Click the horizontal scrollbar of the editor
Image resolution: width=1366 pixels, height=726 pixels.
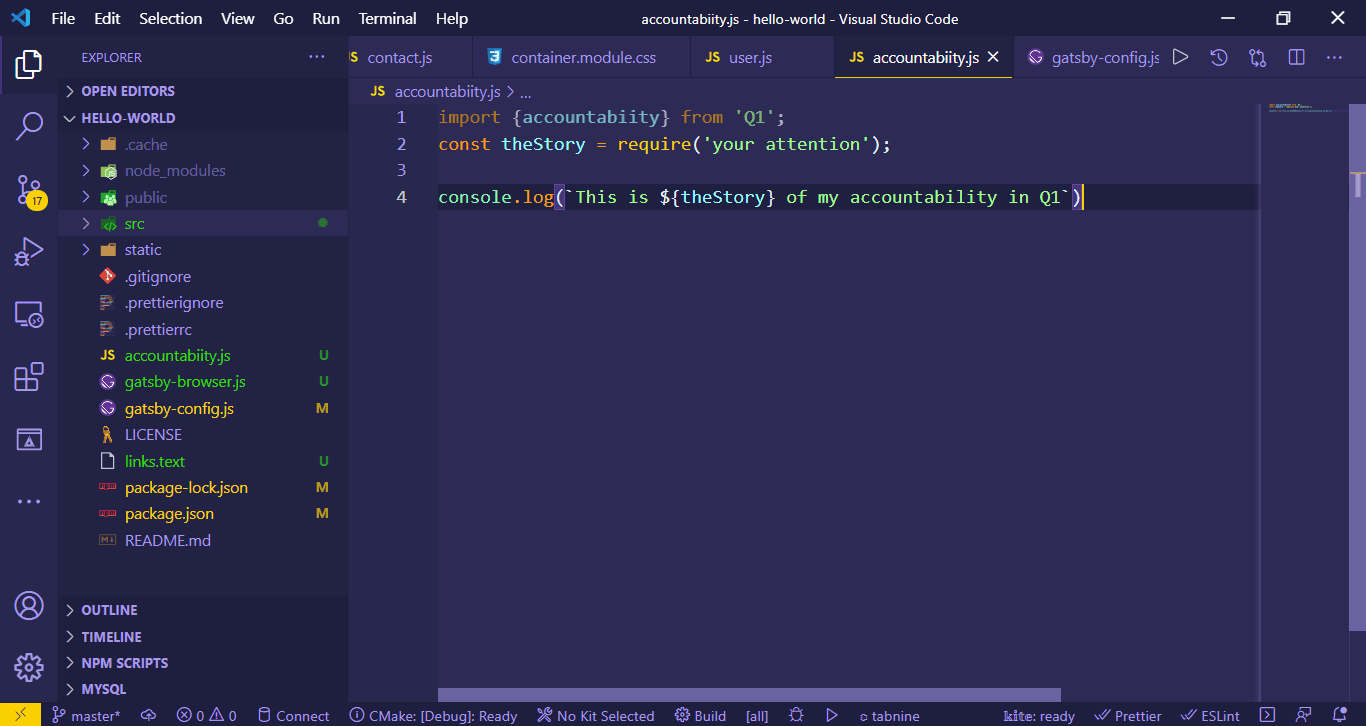(x=749, y=695)
